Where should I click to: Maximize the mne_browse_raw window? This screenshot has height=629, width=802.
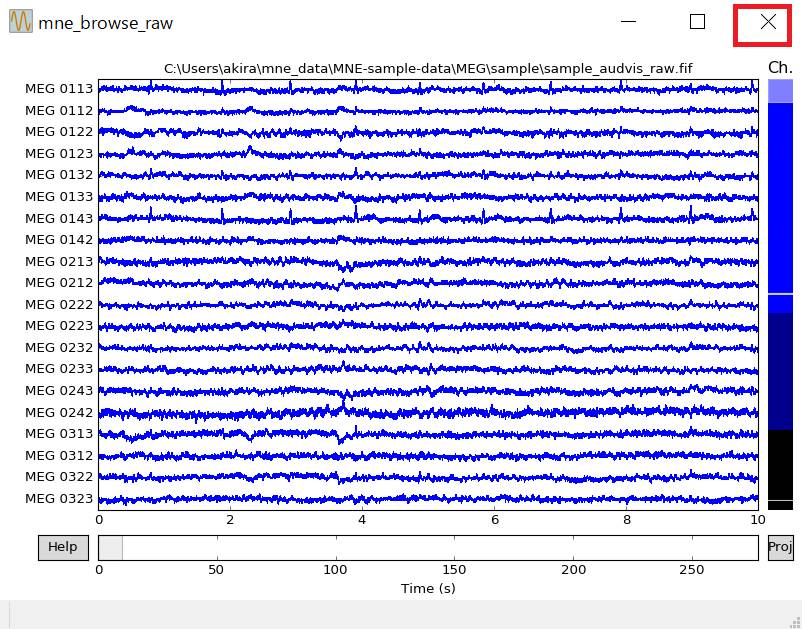pos(697,22)
